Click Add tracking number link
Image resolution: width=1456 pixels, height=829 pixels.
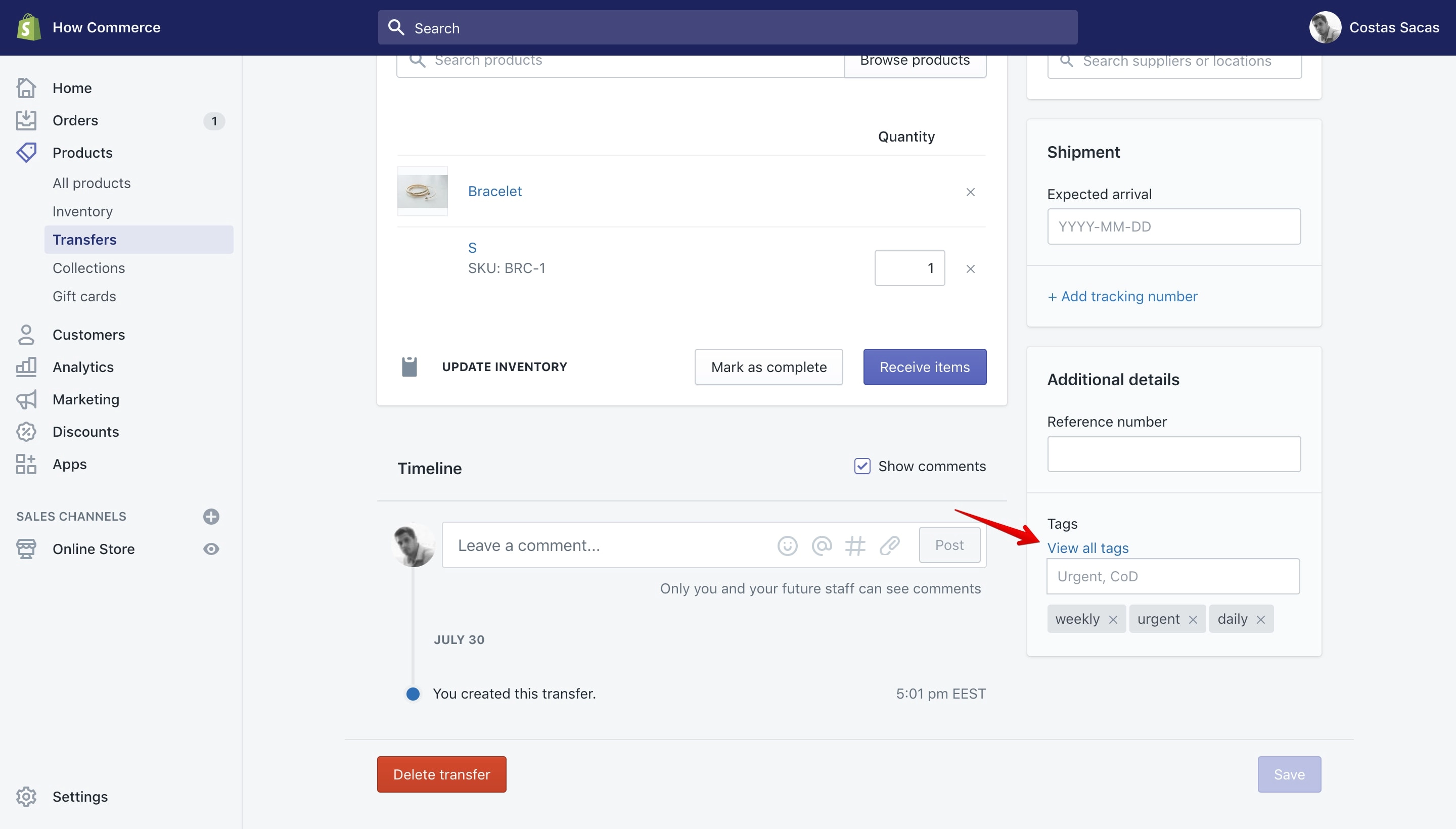[1122, 297]
